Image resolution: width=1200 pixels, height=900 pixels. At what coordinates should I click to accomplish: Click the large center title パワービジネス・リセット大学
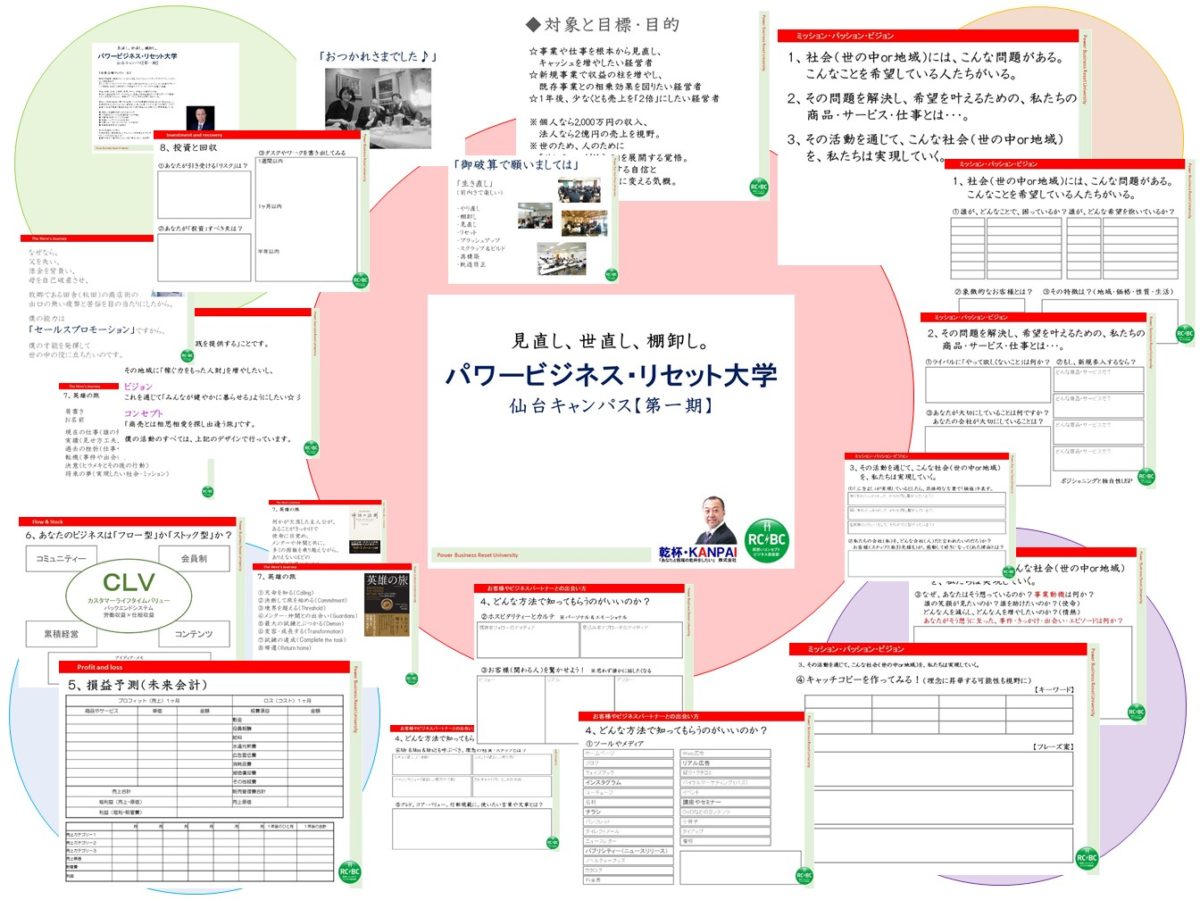coord(611,376)
